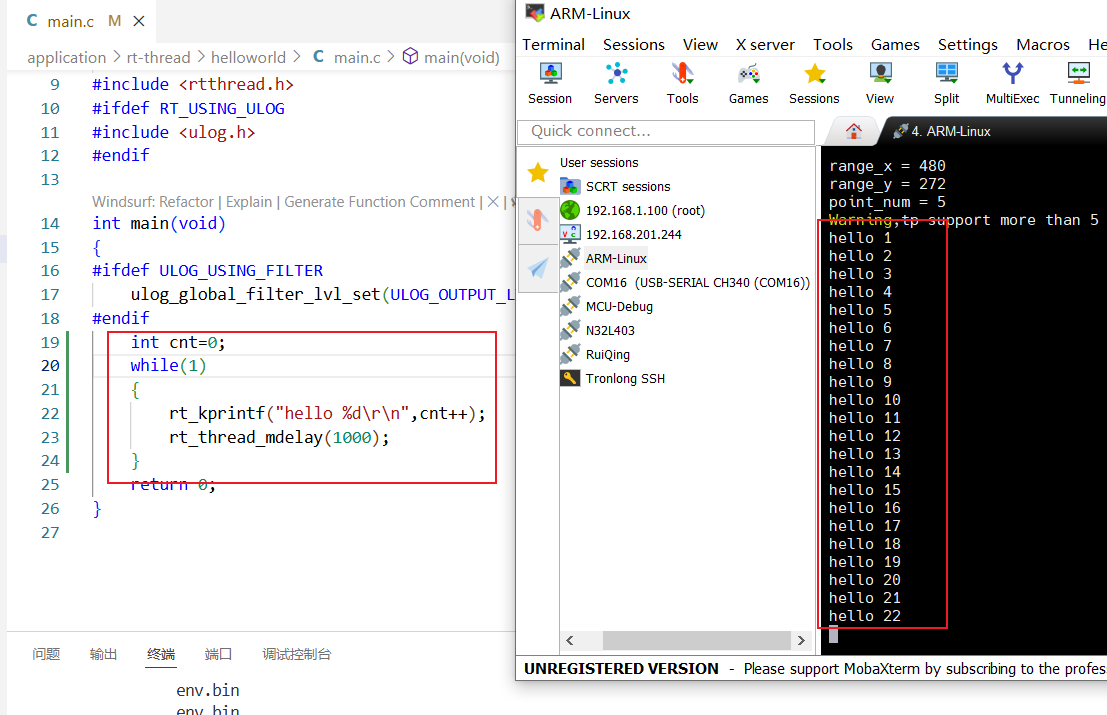Click Generate Function Comment code lens link
This screenshot has height=715, width=1107.
(380, 202)
